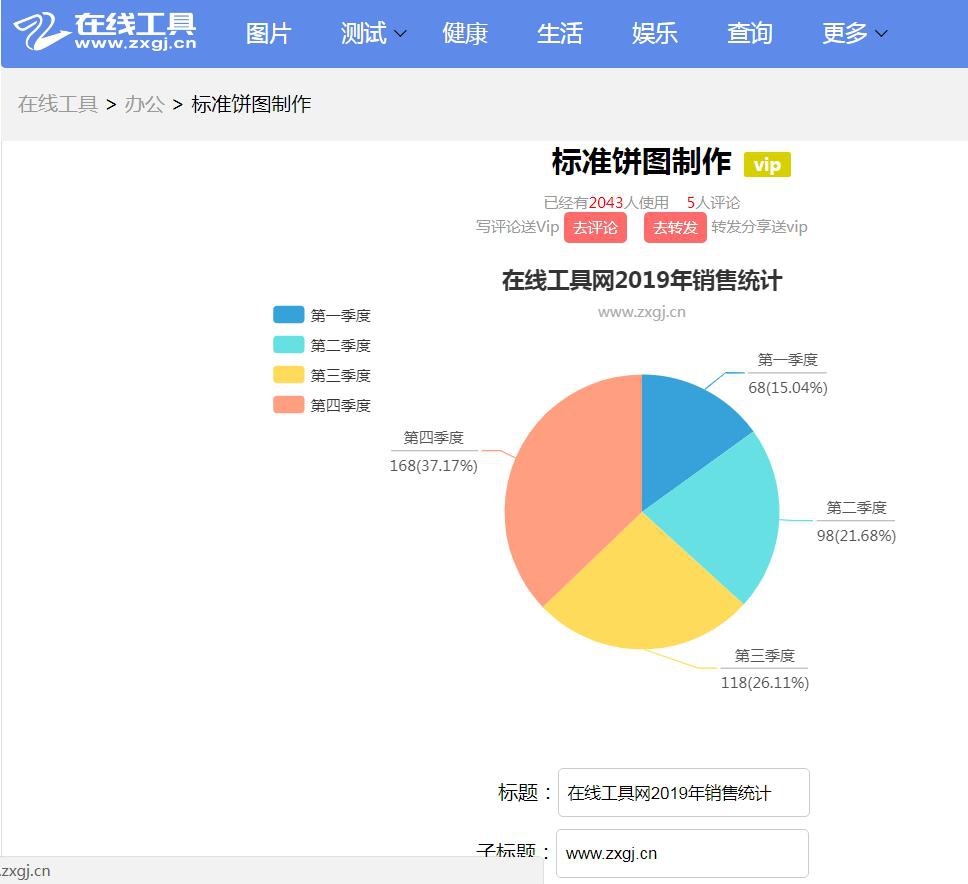Toggle 第一季度 legend item

tap(322, 315)
